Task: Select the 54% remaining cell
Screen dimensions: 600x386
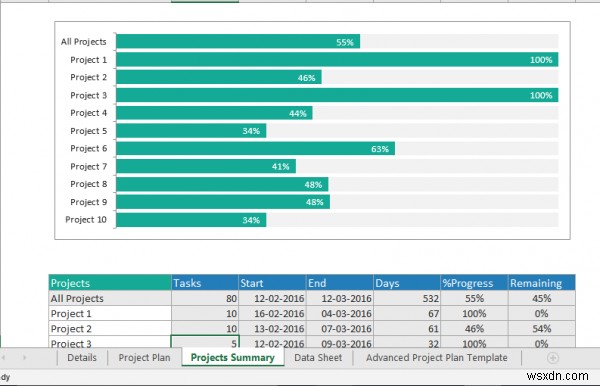Action: [541, 328]
